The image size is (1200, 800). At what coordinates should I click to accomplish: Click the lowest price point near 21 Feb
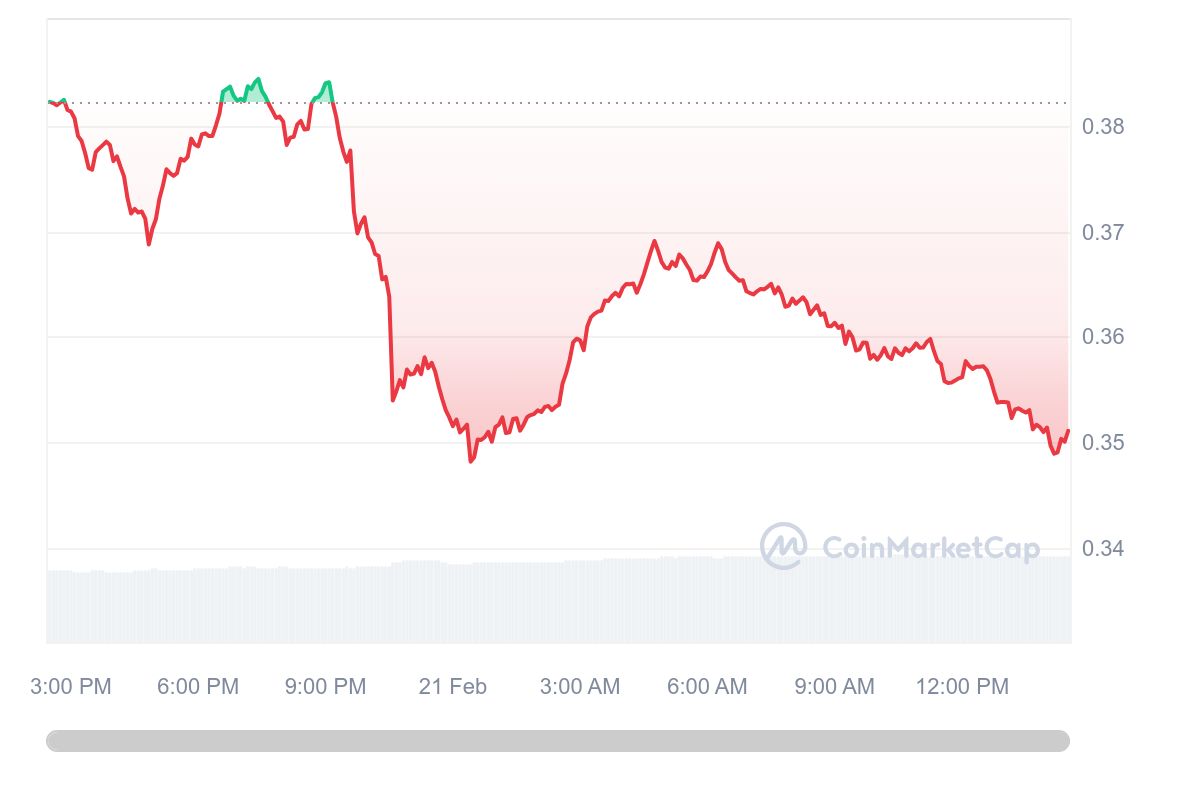click(471, 460)
